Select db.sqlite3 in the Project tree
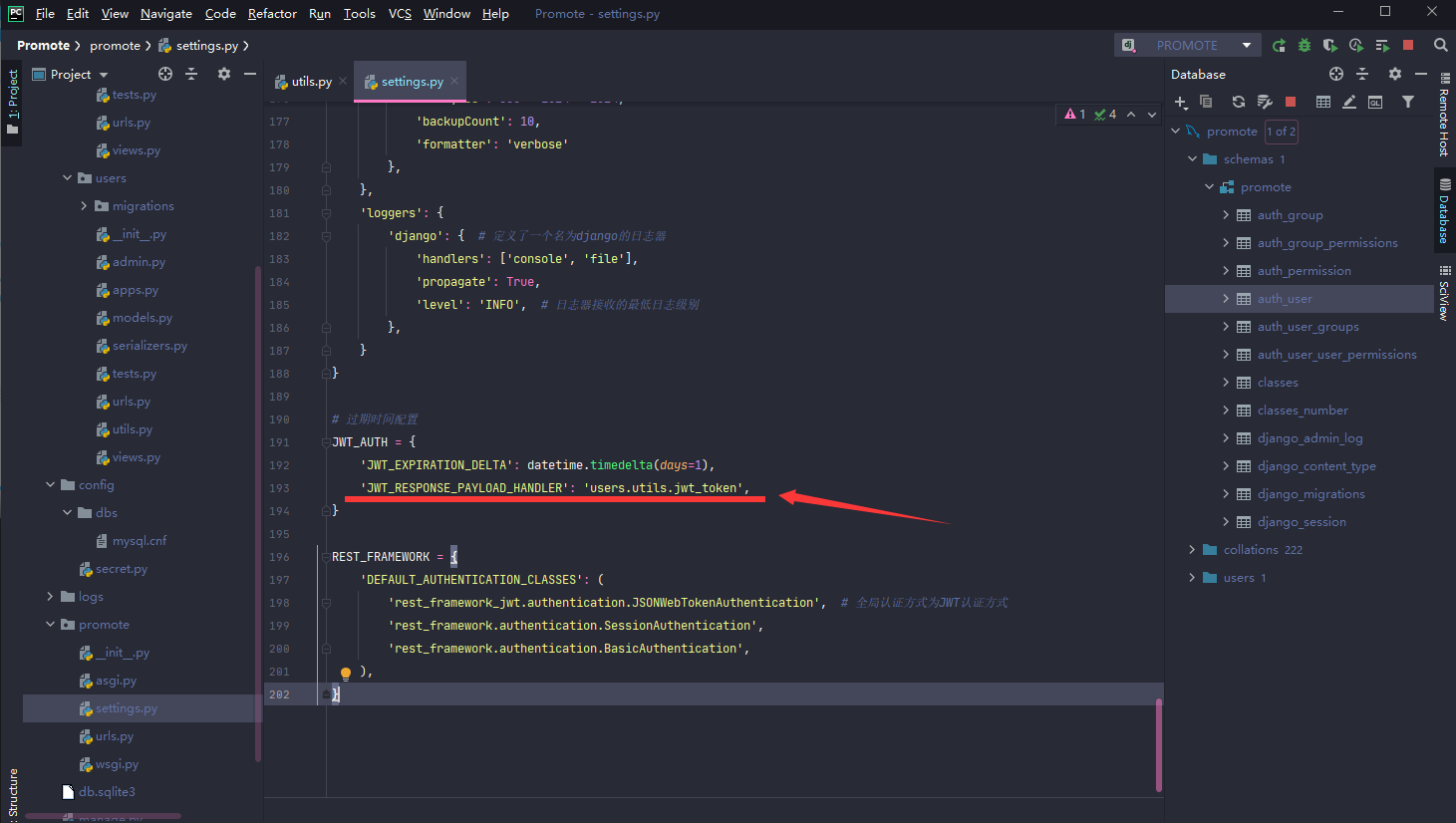Screen dimensions: 1456x823 pyautogui.click(x=107, y=792)
